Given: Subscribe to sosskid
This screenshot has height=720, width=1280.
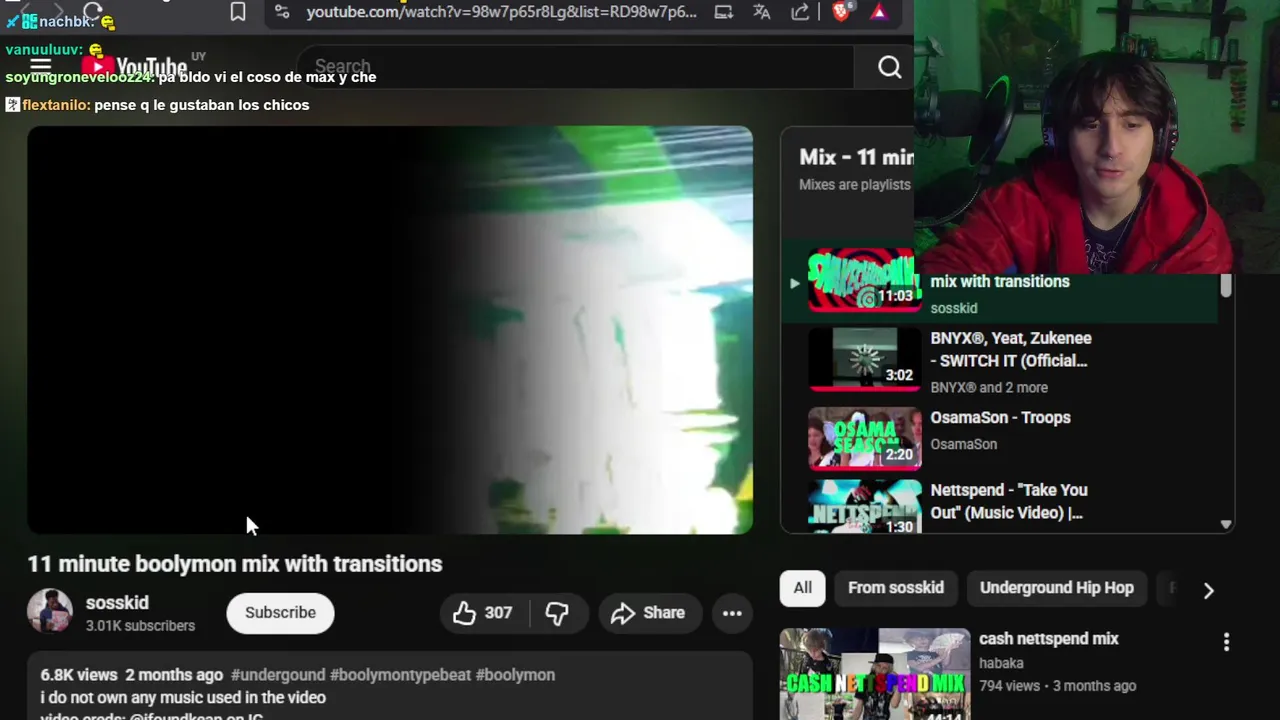Looking at the screenshot, I should (x=280, y=613).
